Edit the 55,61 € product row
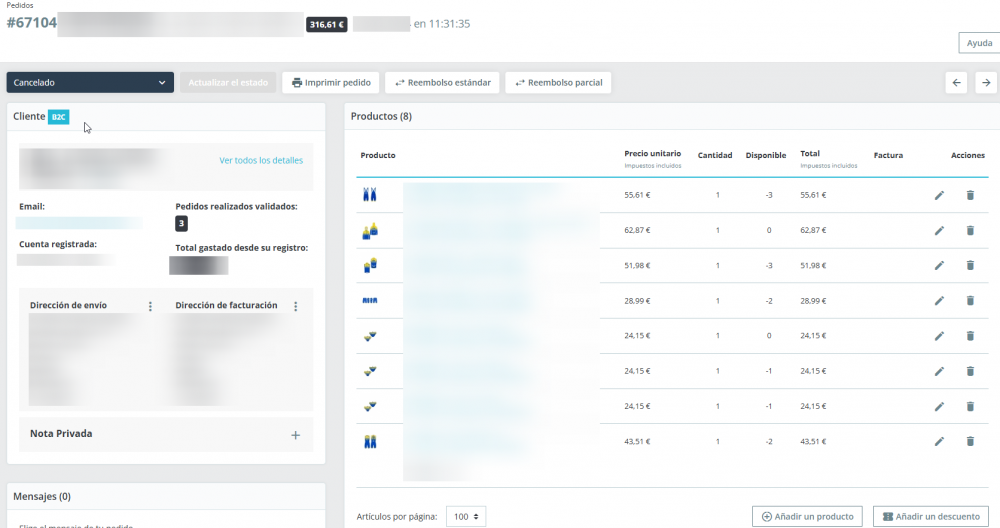 [x=939, y=195]
